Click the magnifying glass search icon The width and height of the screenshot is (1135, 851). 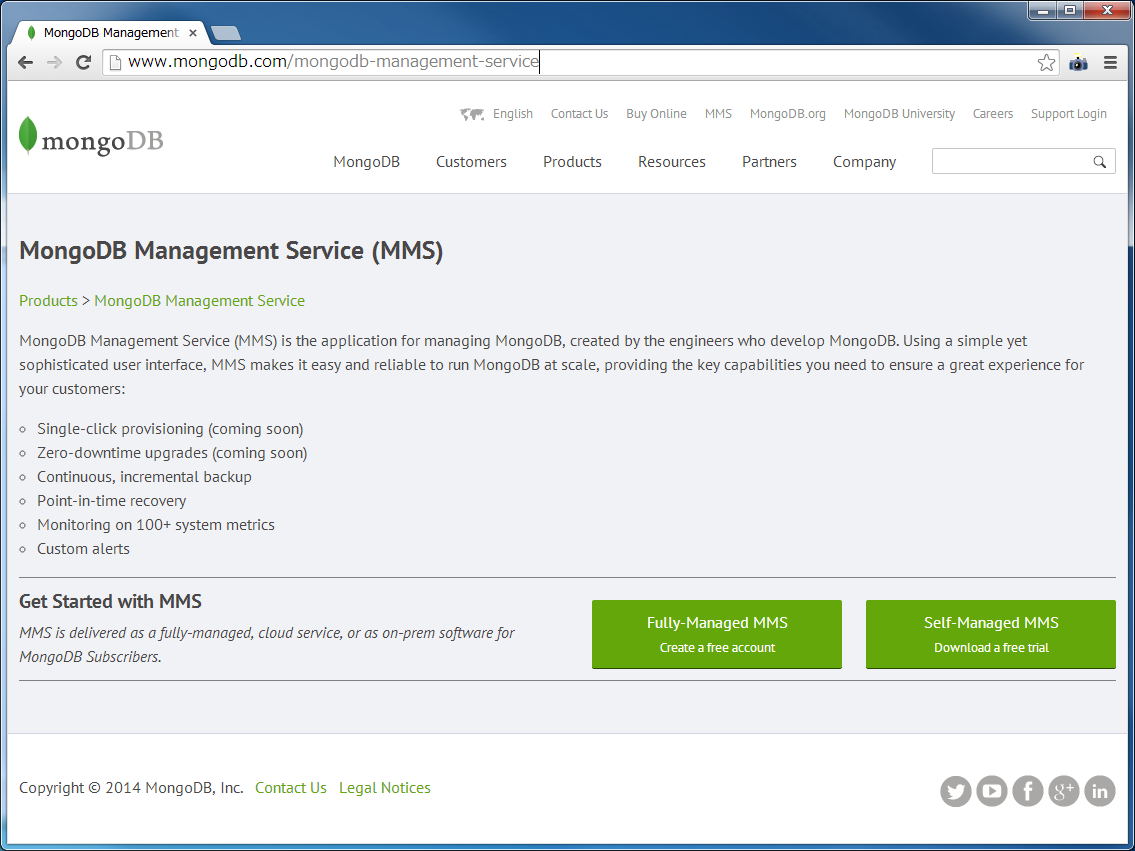[1100, 161]
